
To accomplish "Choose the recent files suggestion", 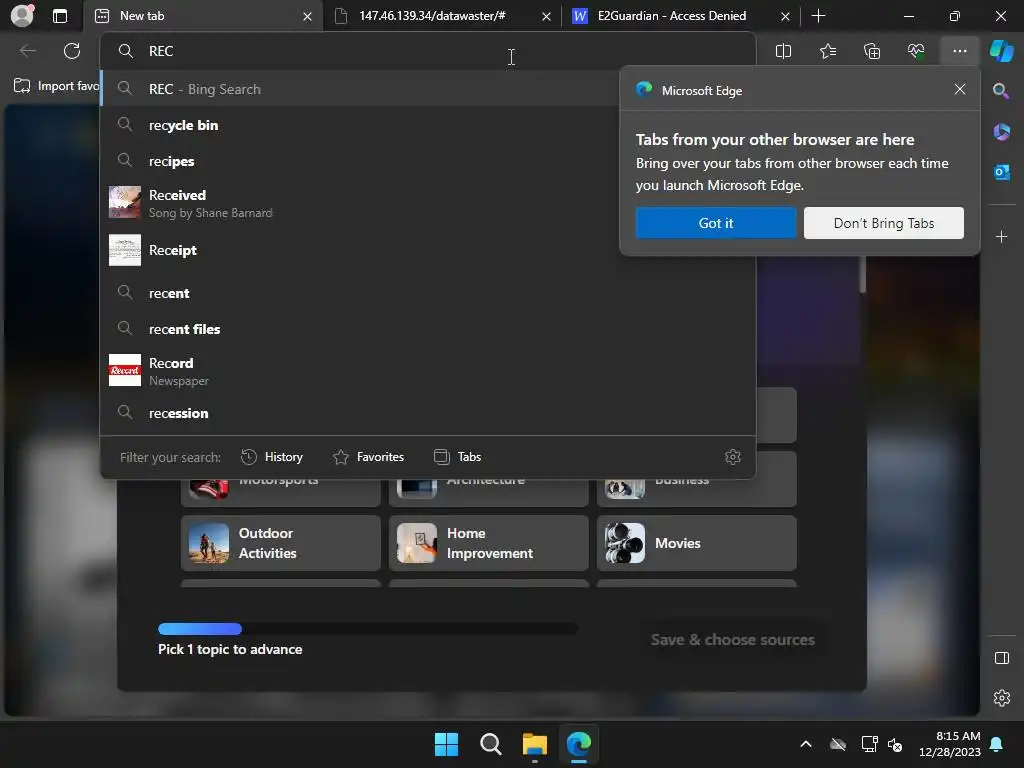I will point(428,329).
